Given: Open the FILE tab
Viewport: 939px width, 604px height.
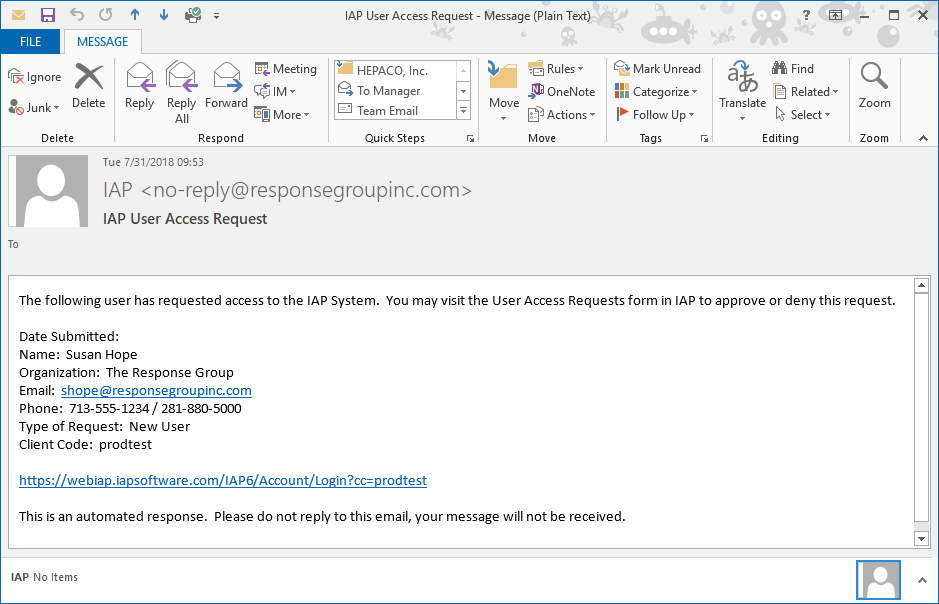Looking at the screenshot, I should [30, 42].
